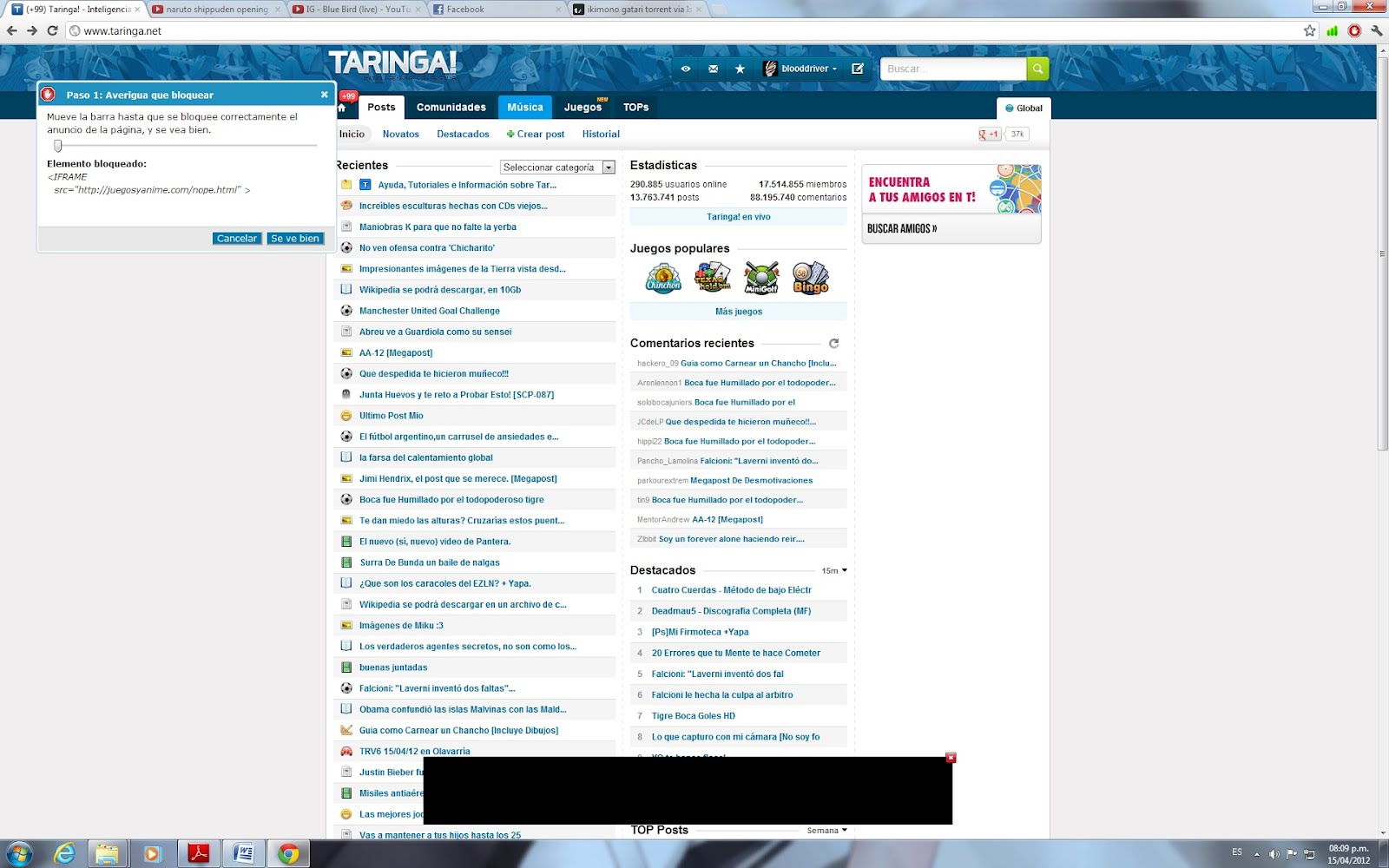
Task: Switch to the Facebook browser tab
Action: [x=496, y=9]
